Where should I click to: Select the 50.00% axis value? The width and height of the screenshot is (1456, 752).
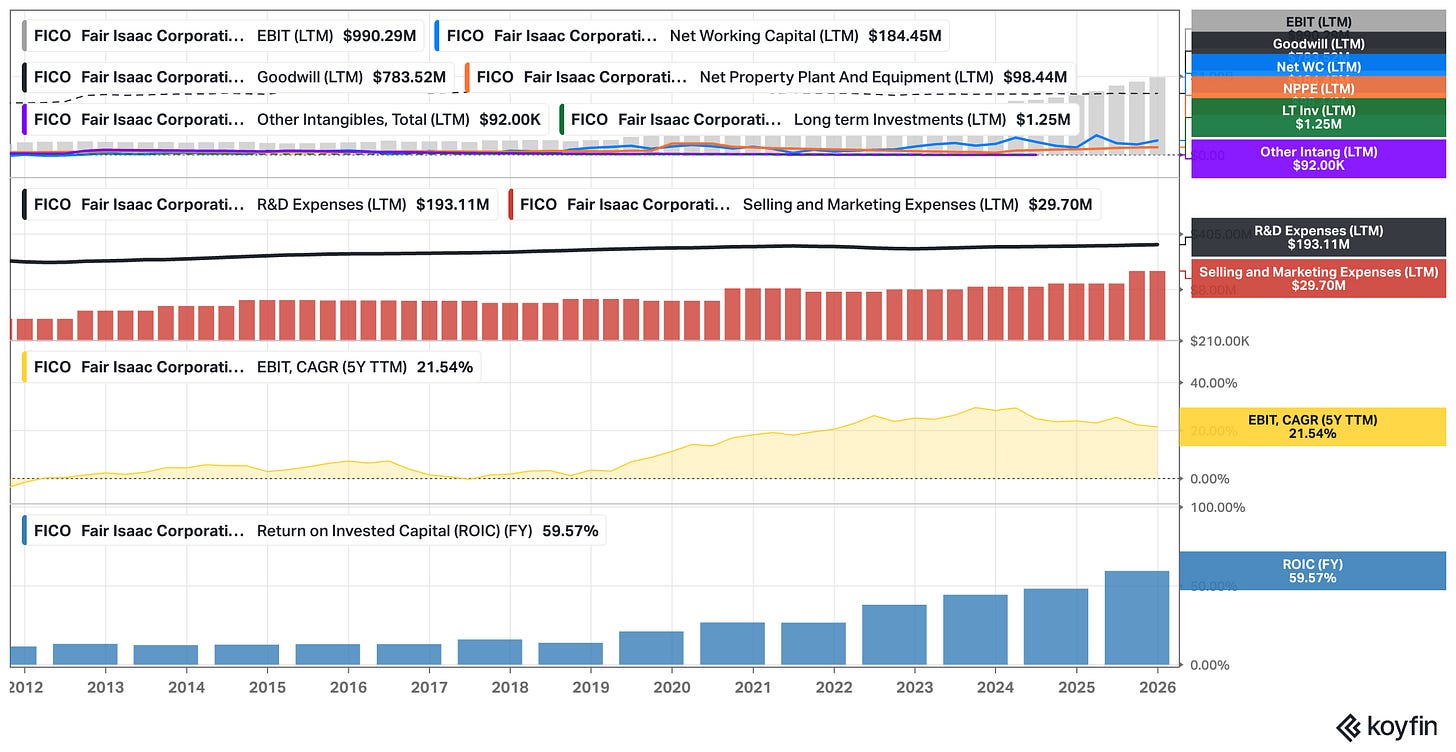click(x=1214, y=586)
